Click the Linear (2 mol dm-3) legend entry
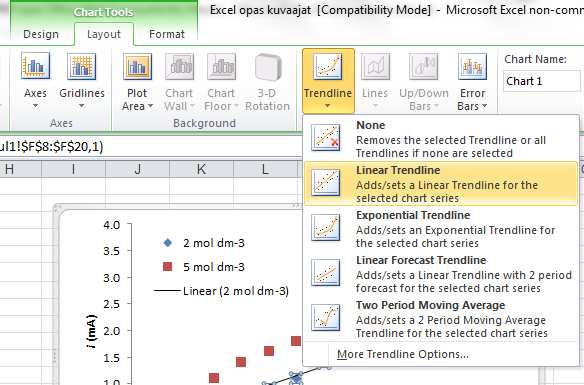The width and height of the screenshot is (584, 385). click(222, 291)
